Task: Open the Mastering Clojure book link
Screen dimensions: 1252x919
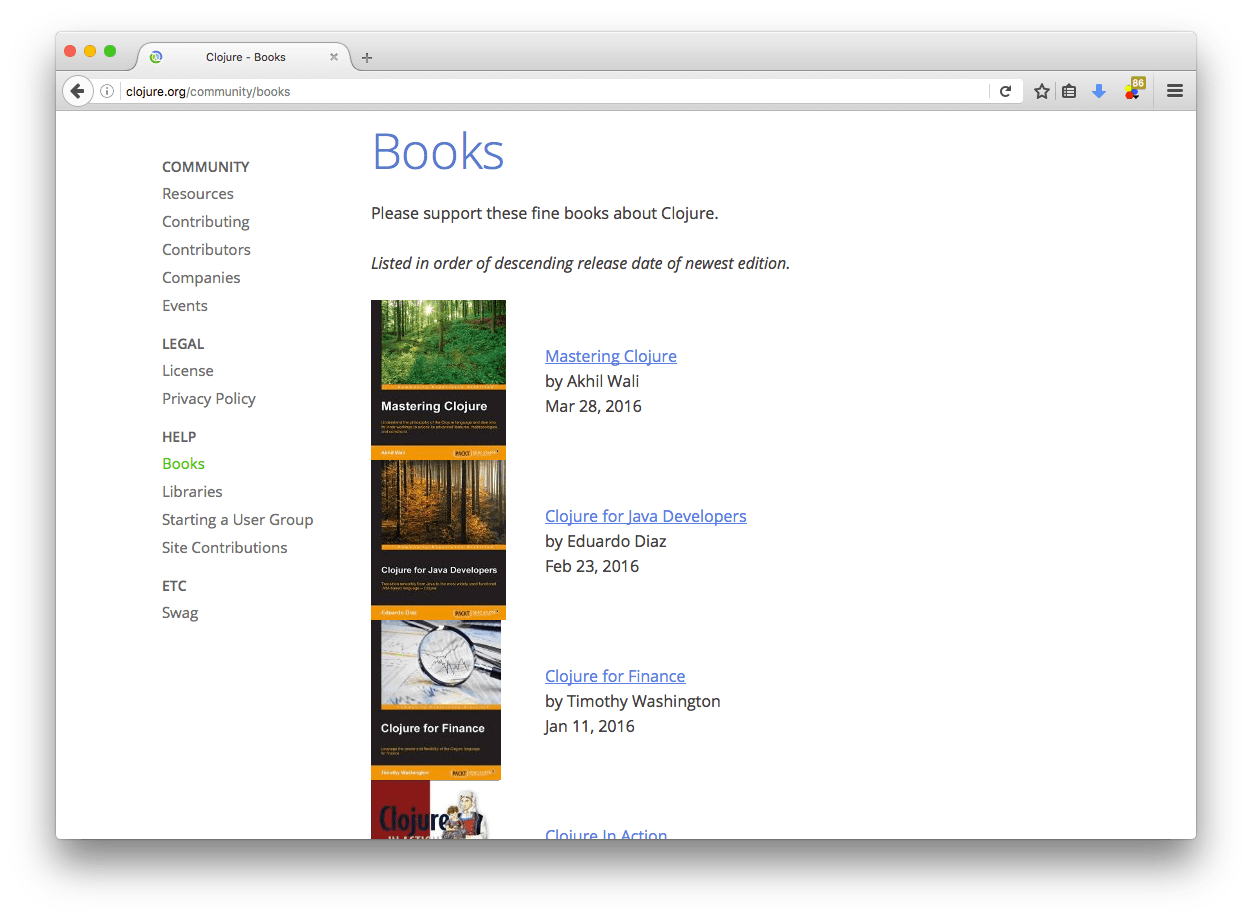Action: pos(611,356)
